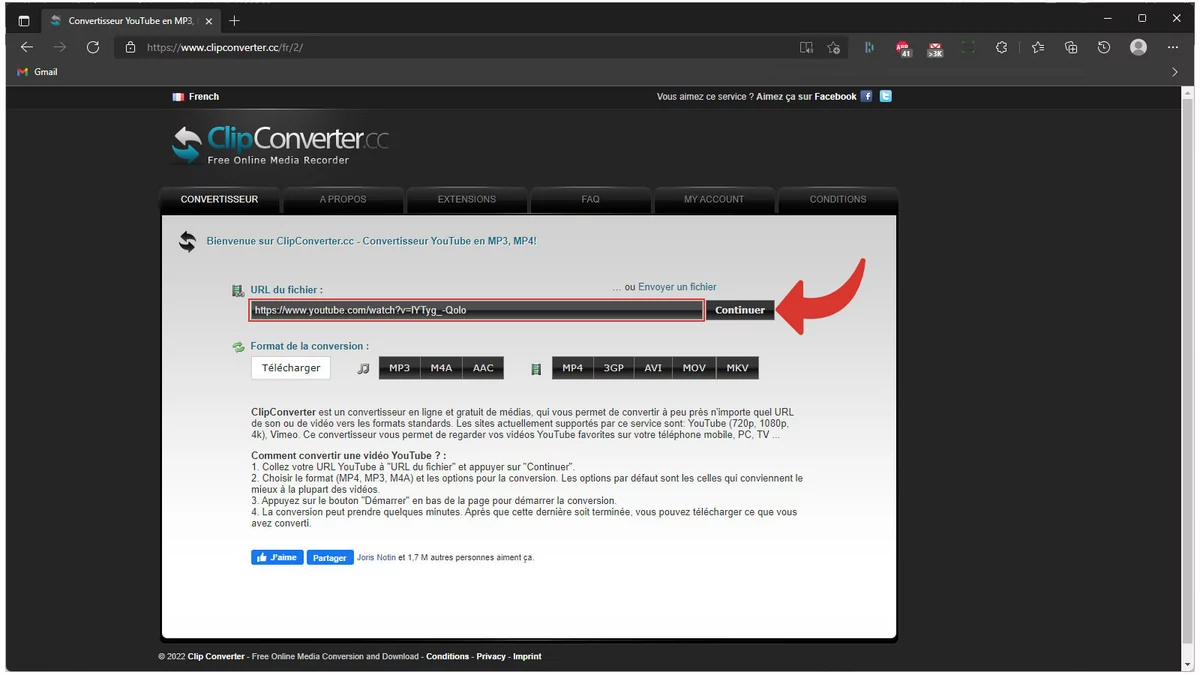Screen dimensions: 1200x675
Task: Choose 3GP video format
Action: point(614,368)
